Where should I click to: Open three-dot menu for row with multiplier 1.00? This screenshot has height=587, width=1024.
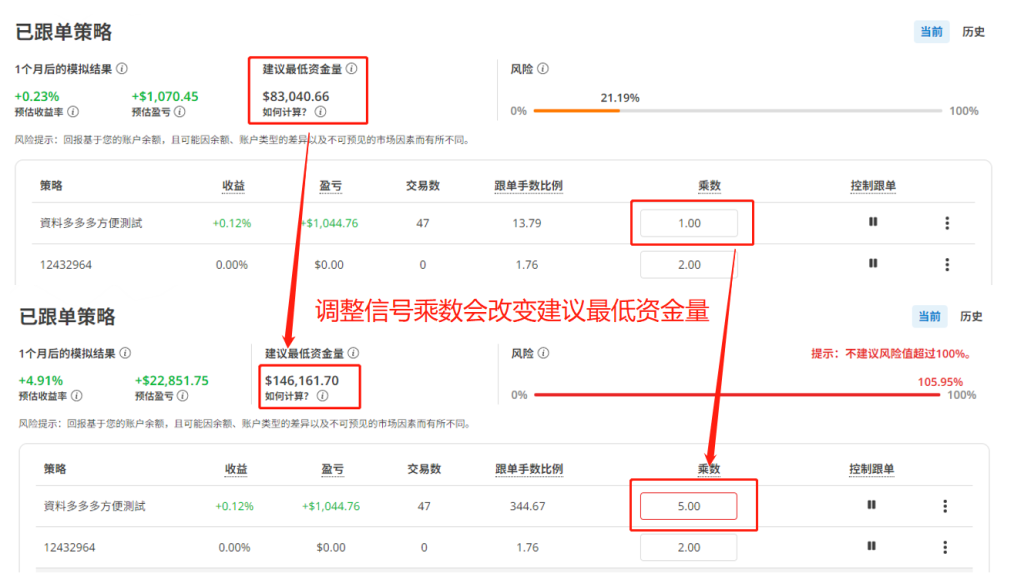(947, 223)
